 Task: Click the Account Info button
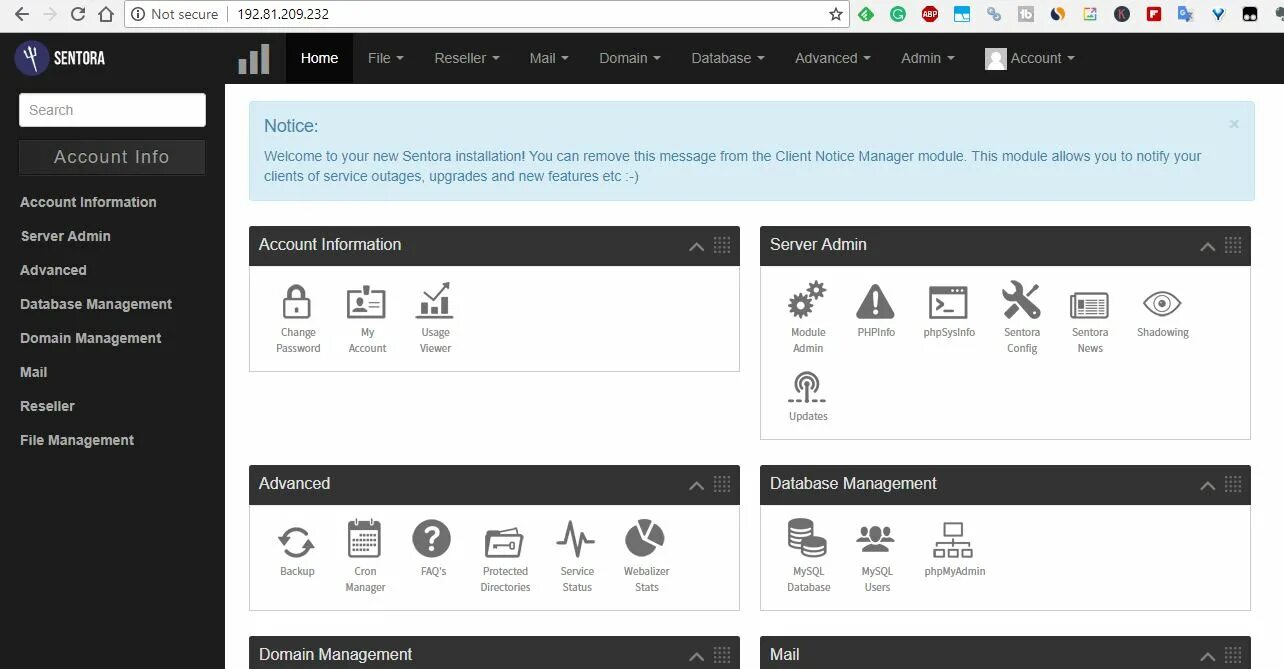point(112,157)
